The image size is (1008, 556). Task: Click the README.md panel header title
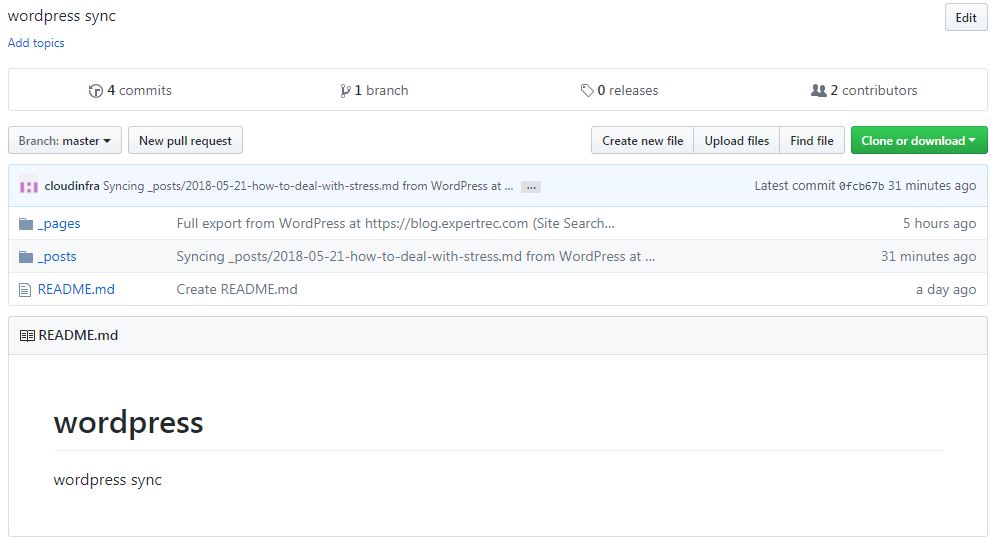(x=78, y=335)
